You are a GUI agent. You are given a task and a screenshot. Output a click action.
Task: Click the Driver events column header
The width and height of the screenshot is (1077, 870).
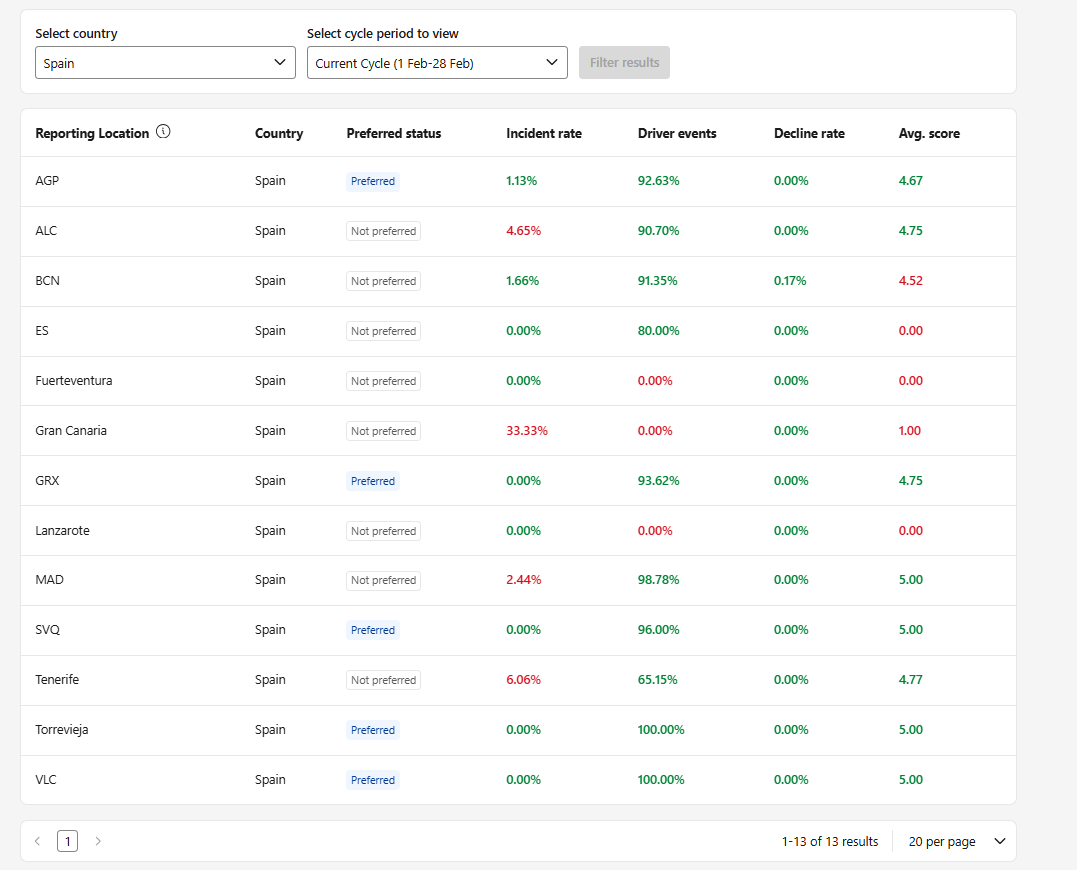677,133
